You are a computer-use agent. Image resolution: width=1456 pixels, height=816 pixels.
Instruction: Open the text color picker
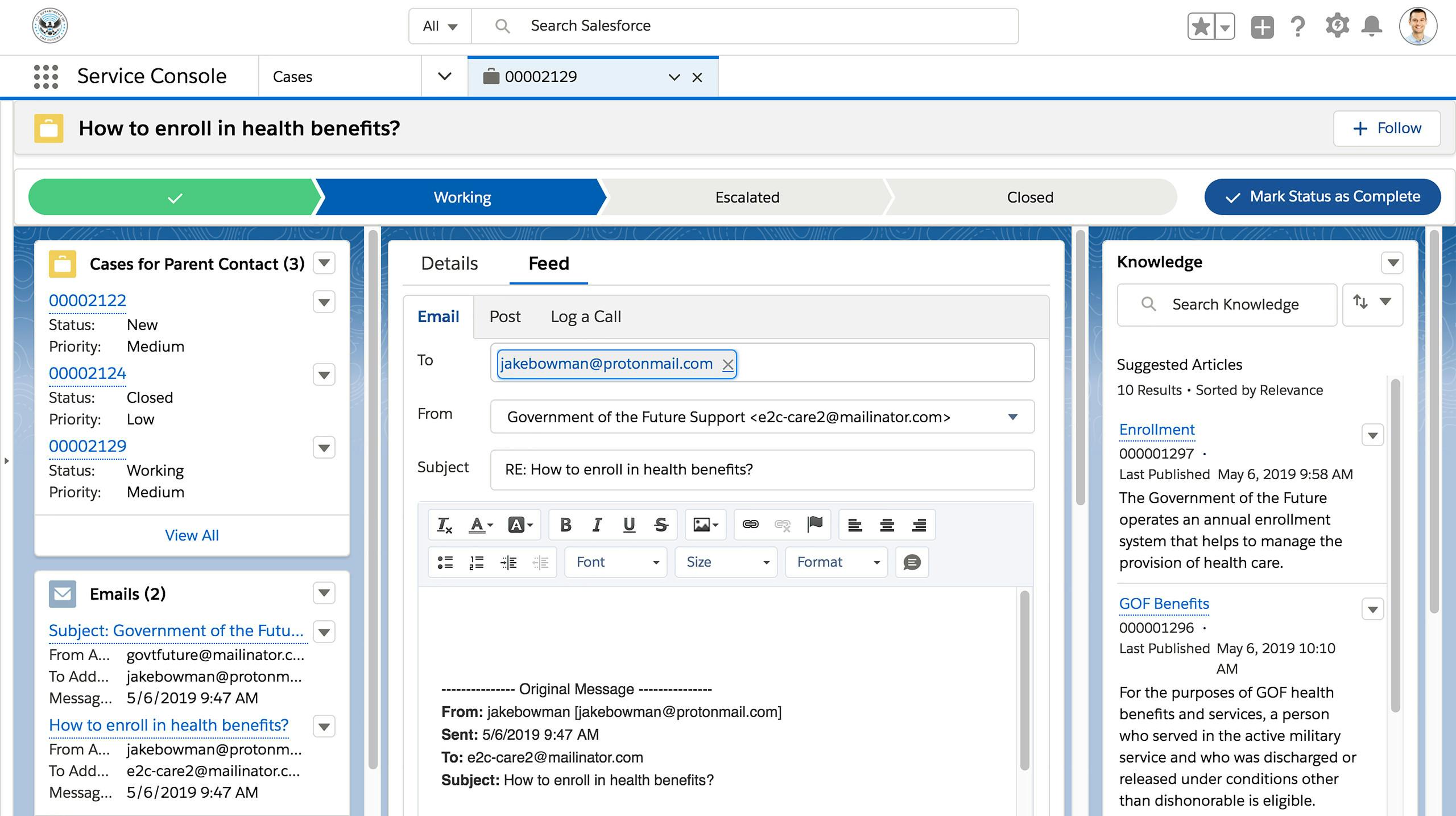(x=480, y=525)
